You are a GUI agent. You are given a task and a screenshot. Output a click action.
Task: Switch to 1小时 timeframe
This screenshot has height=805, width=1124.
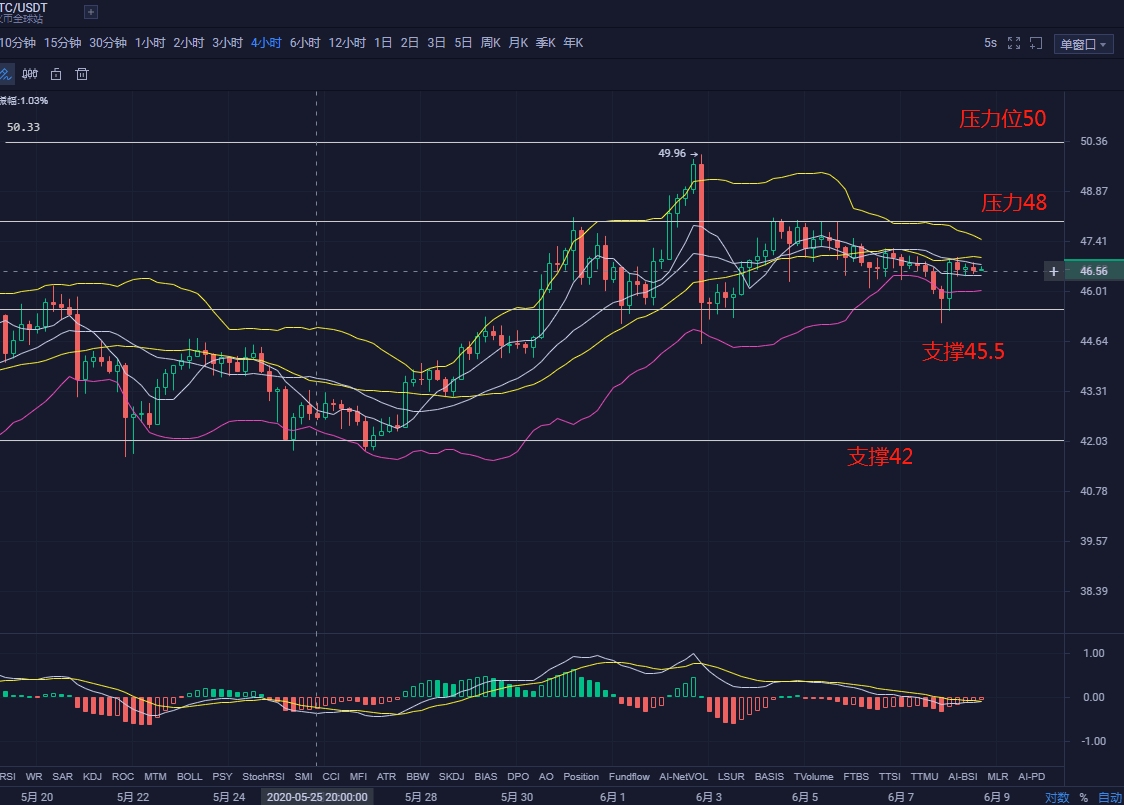(150, 43)
